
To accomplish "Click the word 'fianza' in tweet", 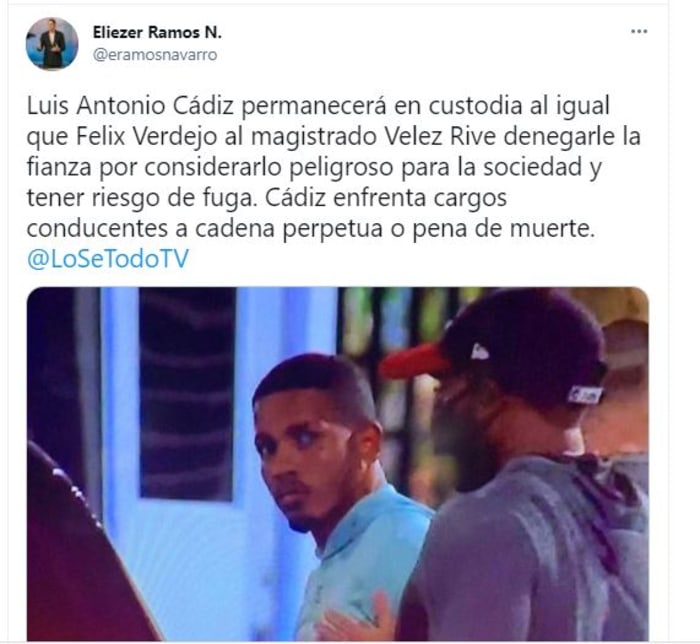I will pyautogui.click(x=59, y=167).
